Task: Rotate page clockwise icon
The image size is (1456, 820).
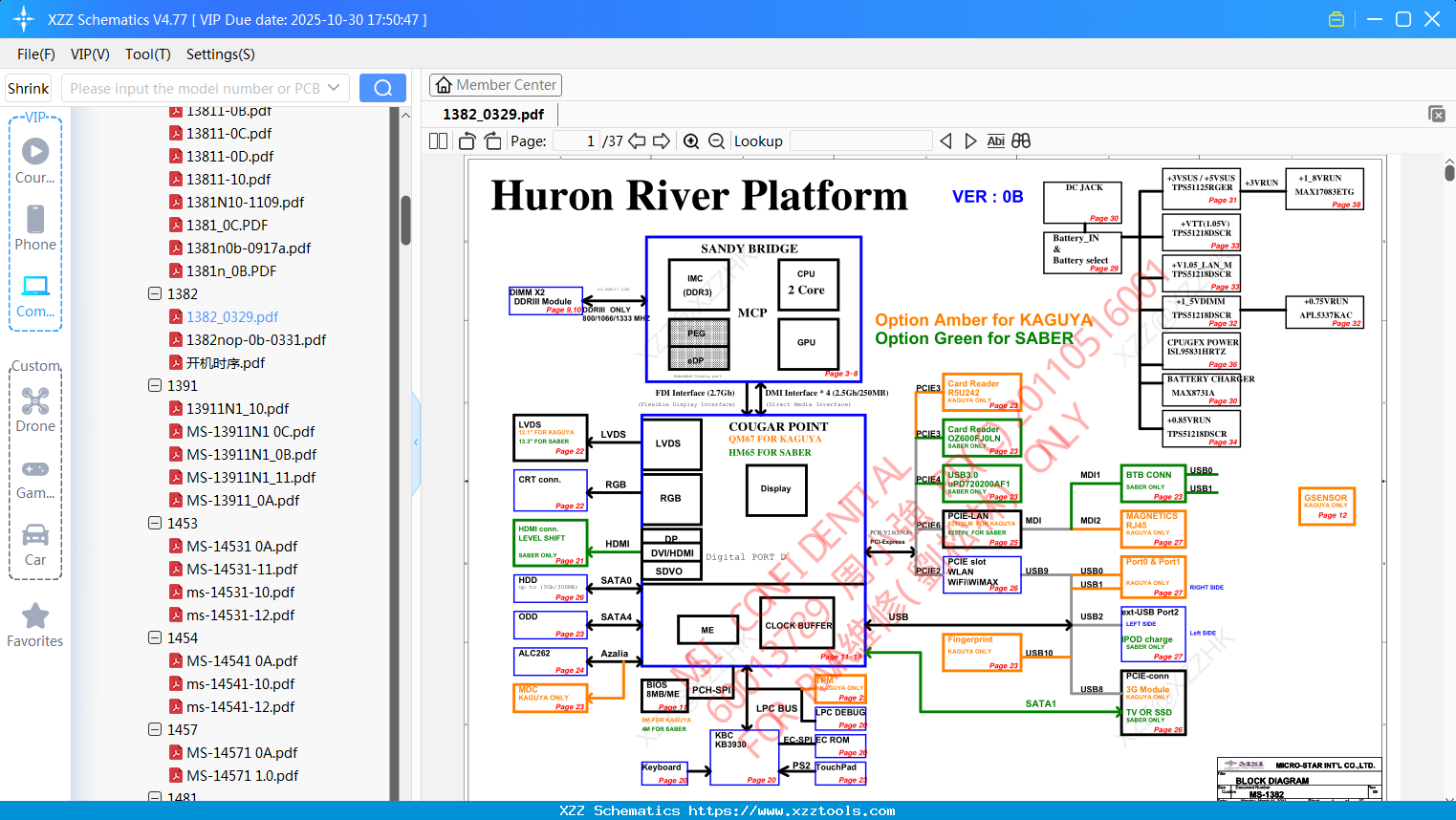Action: (x=492, y=141)
